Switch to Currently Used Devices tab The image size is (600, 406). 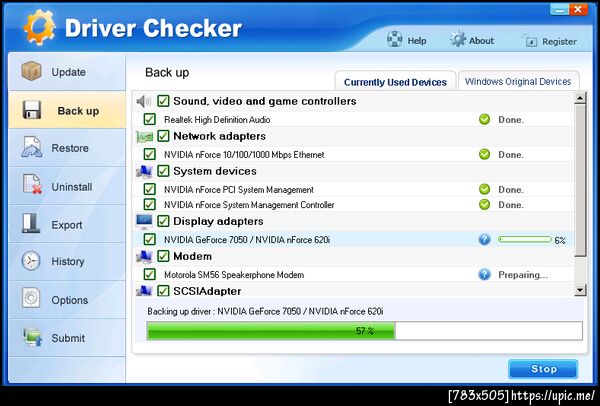point(395,82)
